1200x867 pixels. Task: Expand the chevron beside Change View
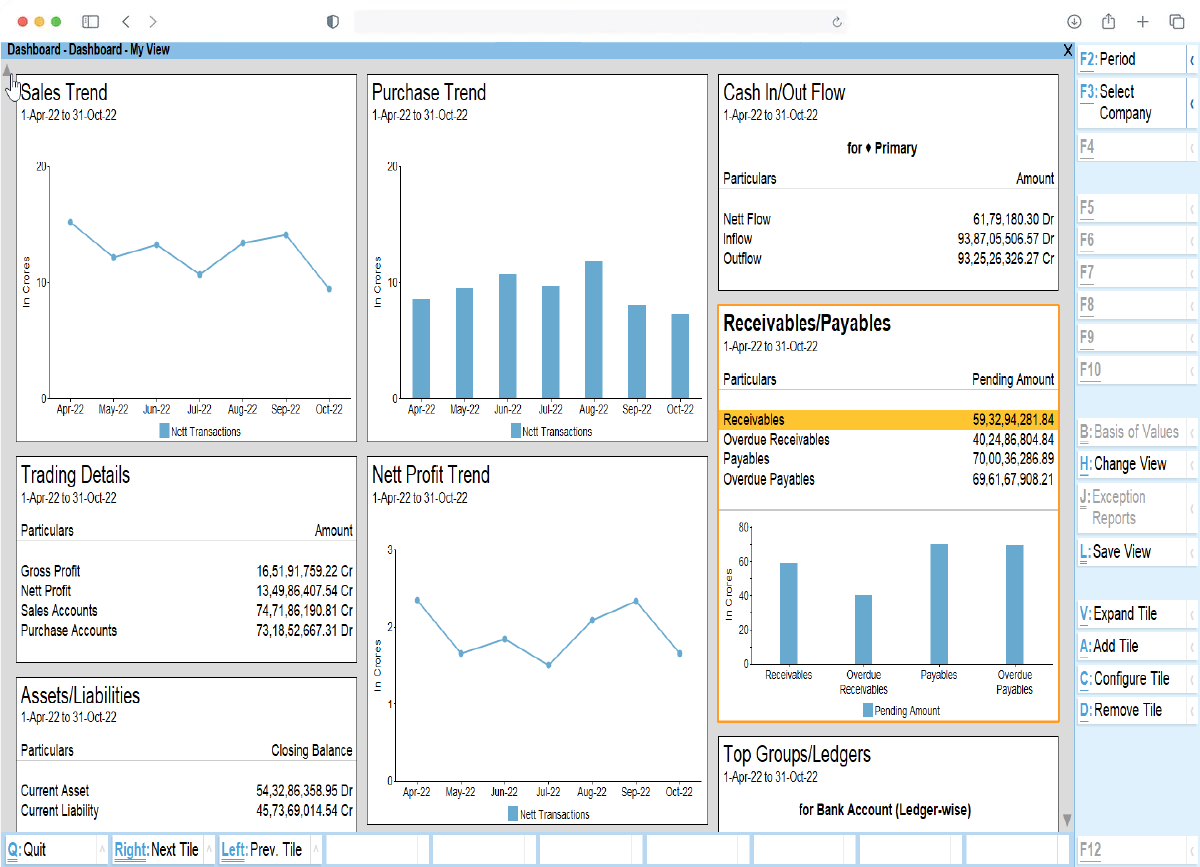click(1192, 465)
